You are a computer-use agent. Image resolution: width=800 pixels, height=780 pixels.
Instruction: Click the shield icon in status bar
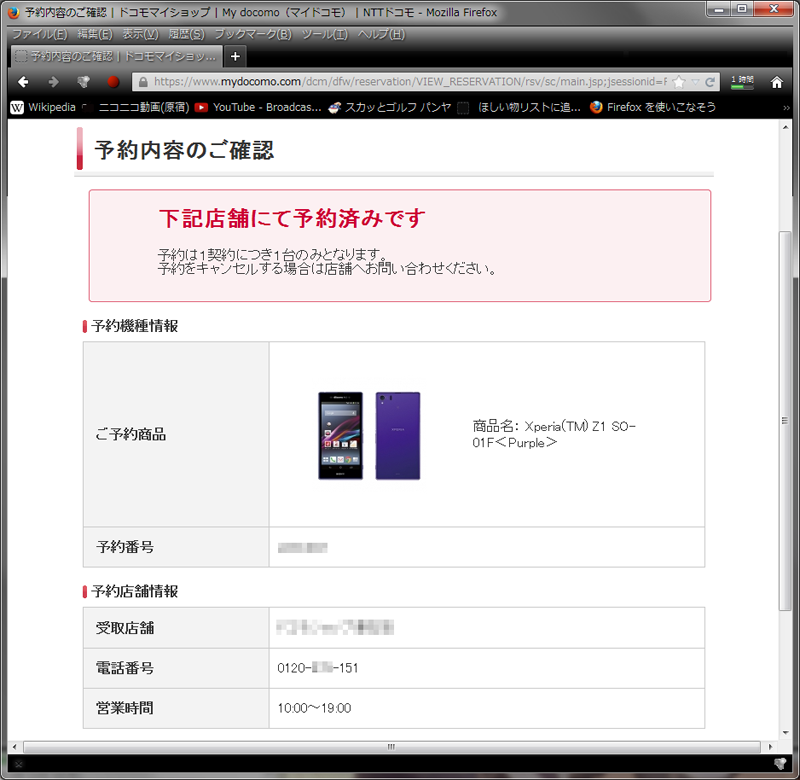coord(780,764)
